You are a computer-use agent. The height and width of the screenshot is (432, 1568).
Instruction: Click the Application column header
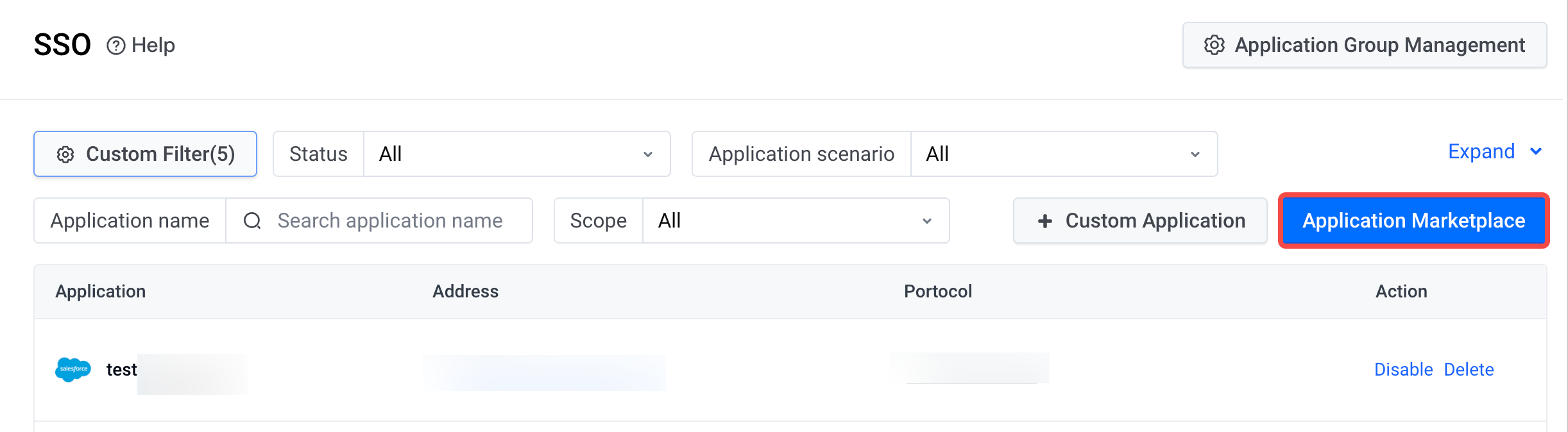[100, 292]
